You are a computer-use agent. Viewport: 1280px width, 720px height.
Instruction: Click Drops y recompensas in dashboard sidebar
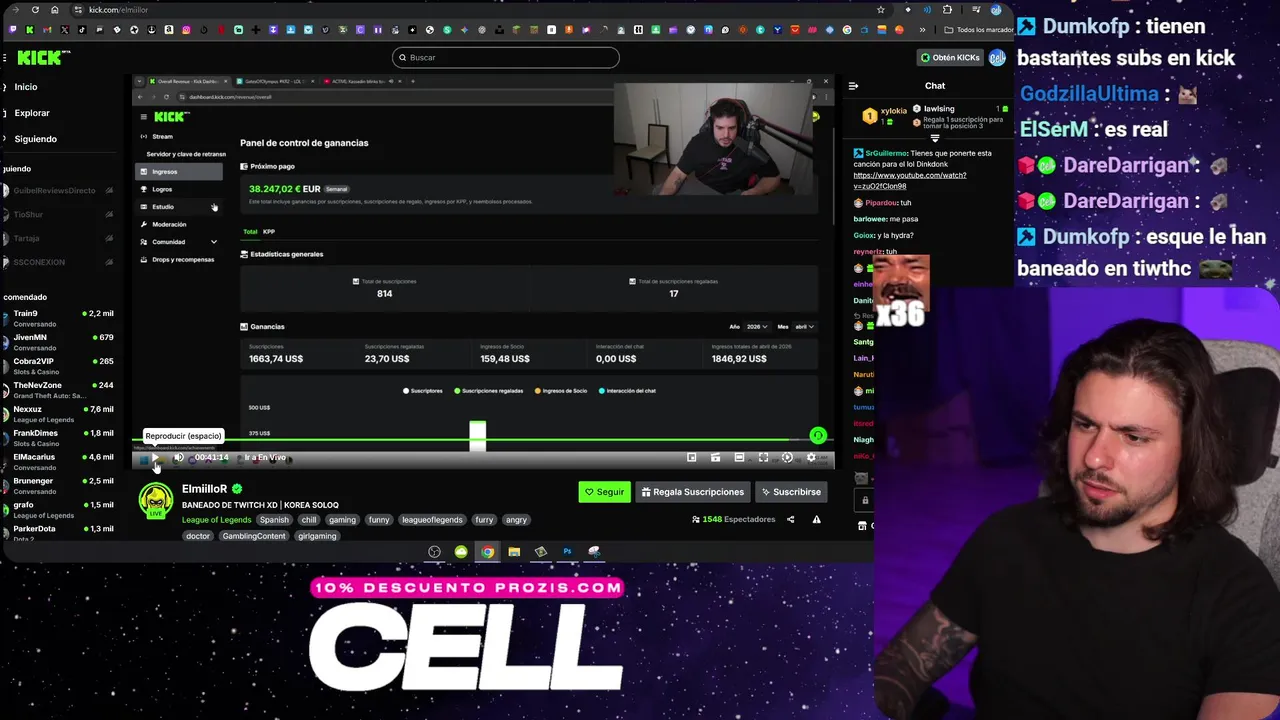pos(183,260)
